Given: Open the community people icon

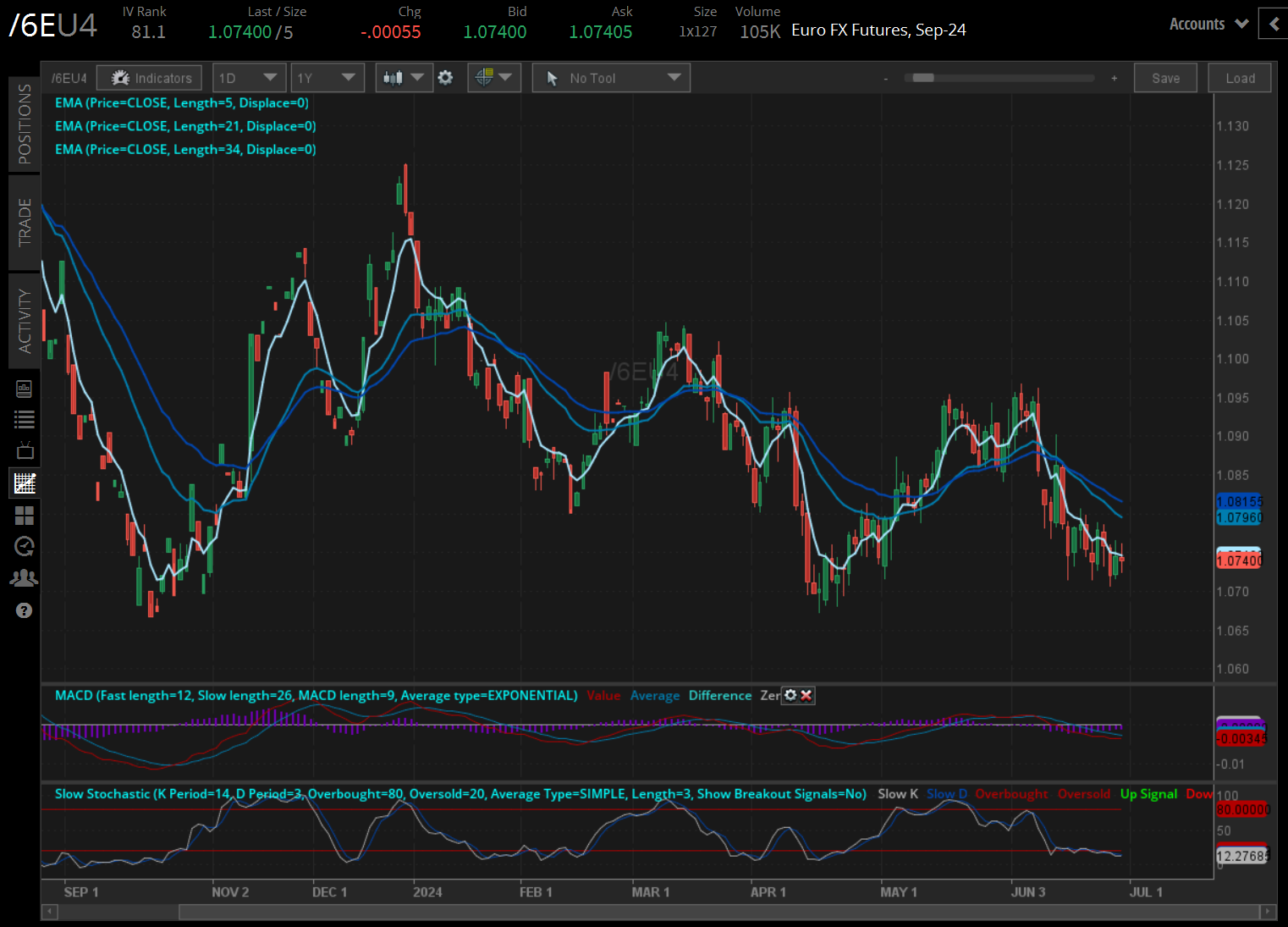Looking at the screenshot, I should pos(24,577).
